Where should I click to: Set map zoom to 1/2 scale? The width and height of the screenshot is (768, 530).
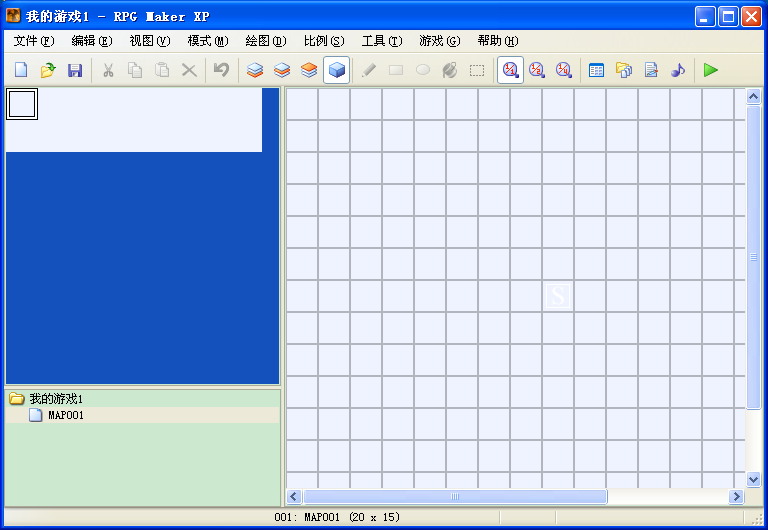click(537, 70)
